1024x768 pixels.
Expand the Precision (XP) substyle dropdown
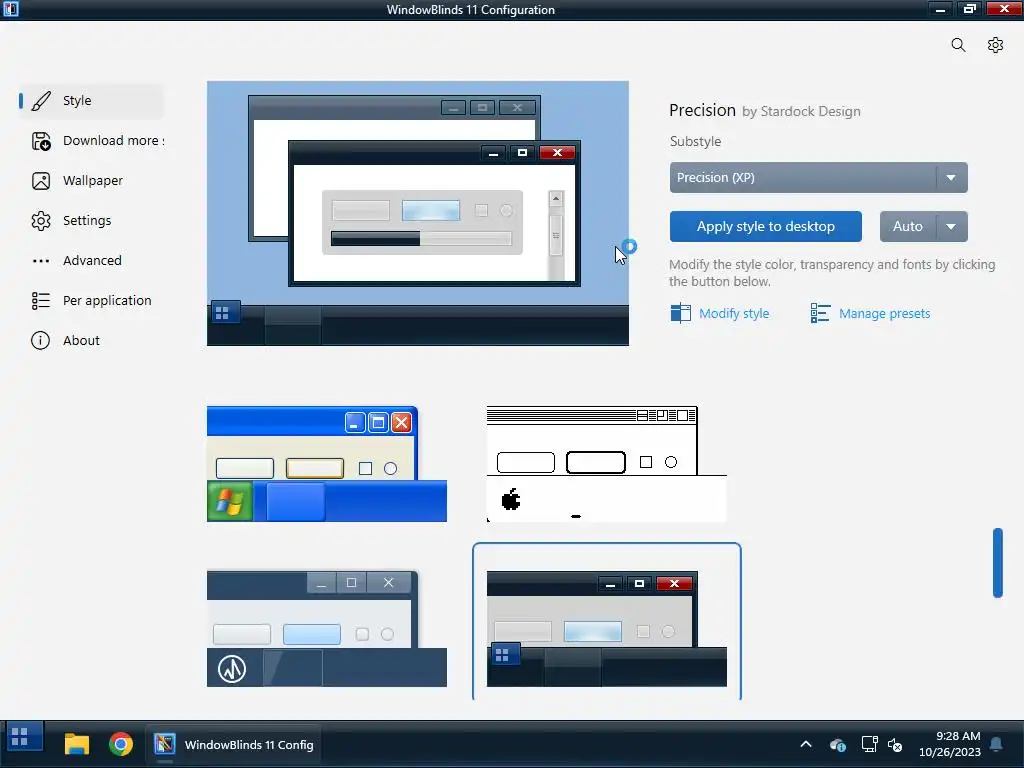click(x=818, y=178)
